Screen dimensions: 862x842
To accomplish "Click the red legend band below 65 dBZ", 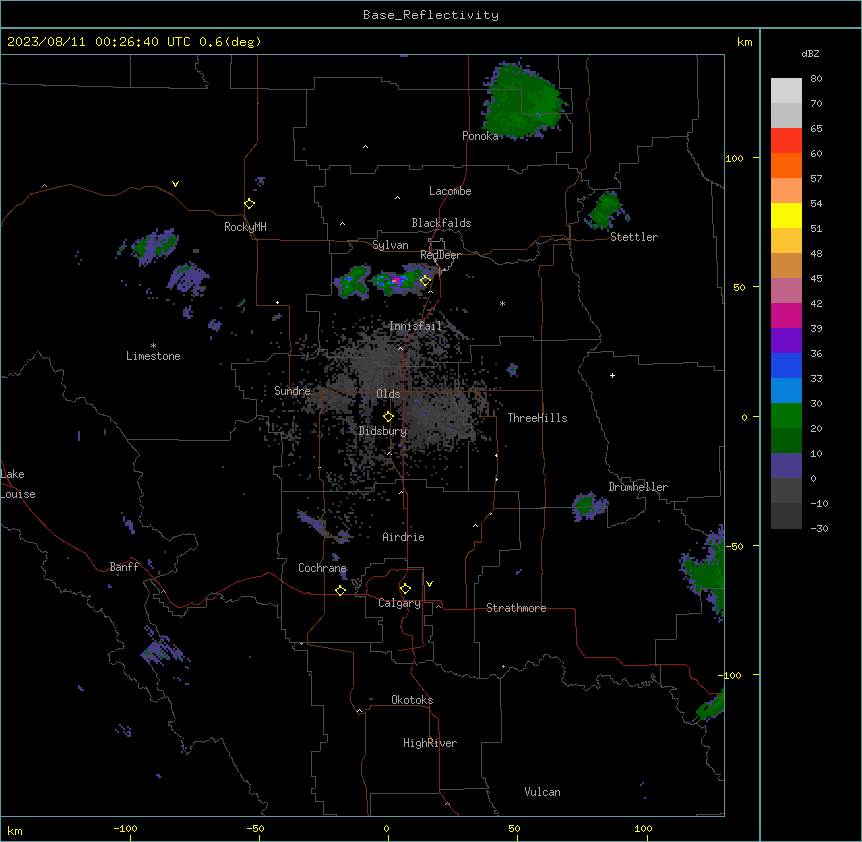I will pos(786,141).
